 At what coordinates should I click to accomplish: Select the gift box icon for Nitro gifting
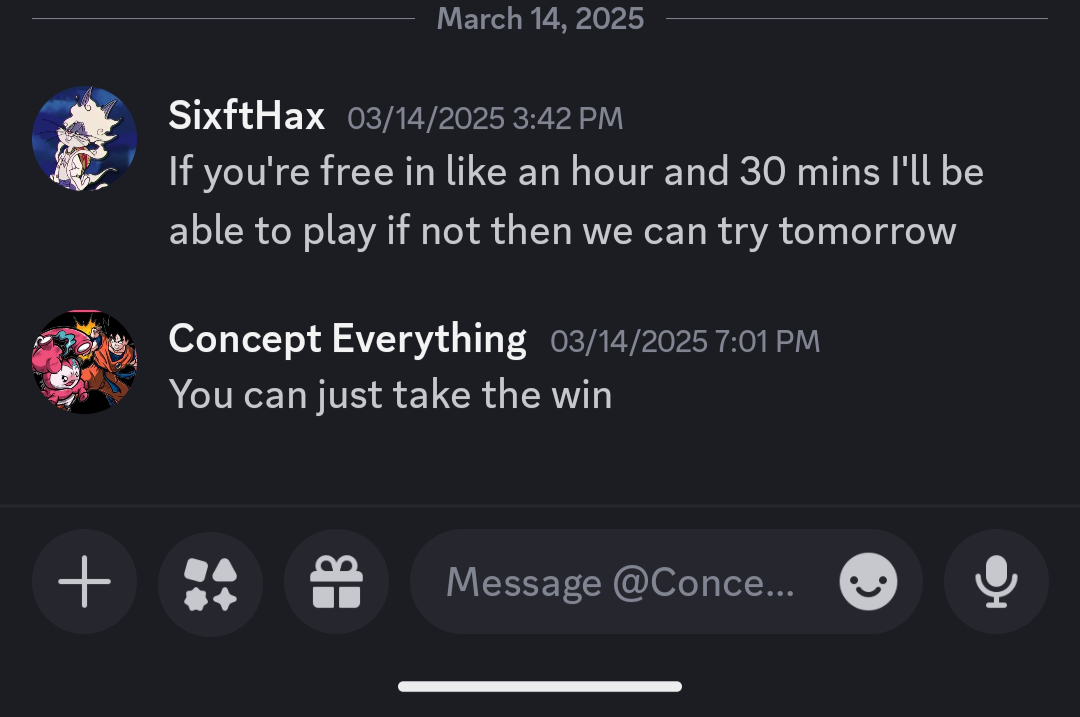point(336,581)
